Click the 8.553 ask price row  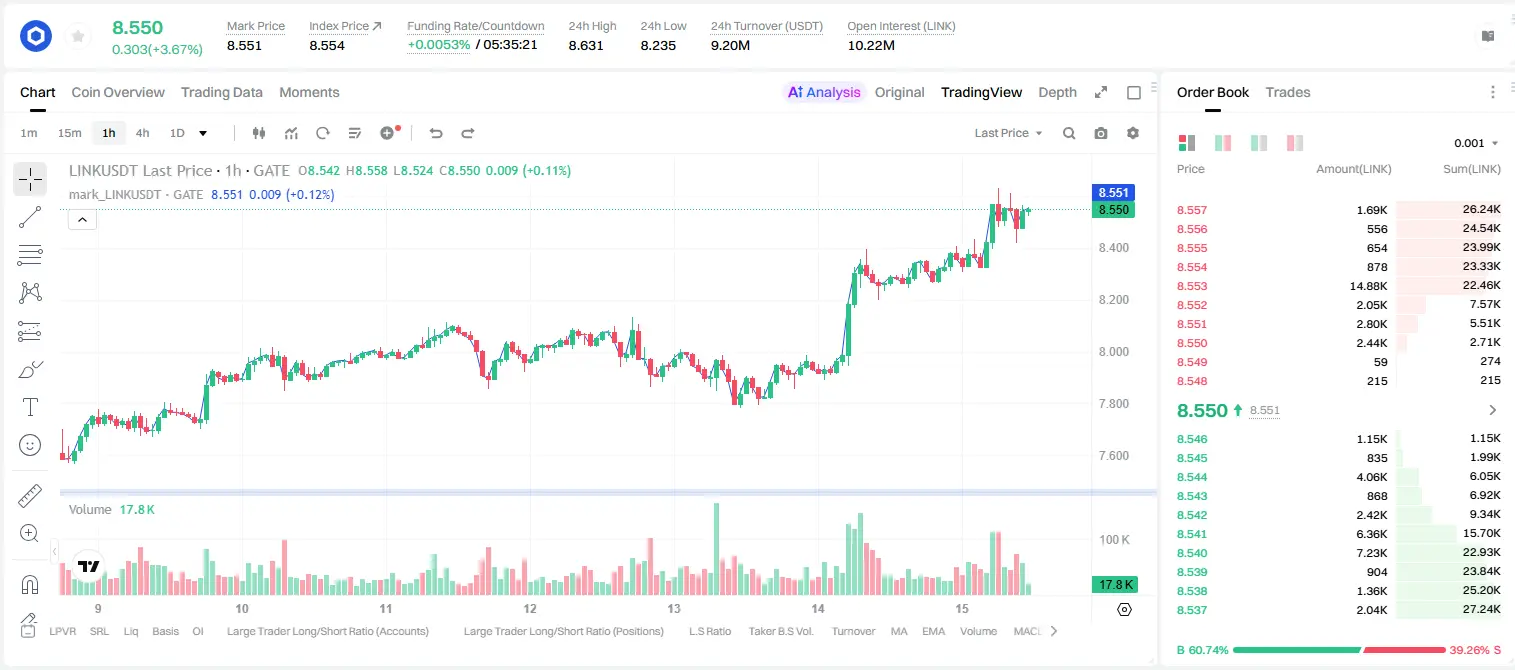pyautogui.click(x=1339, y=286)
